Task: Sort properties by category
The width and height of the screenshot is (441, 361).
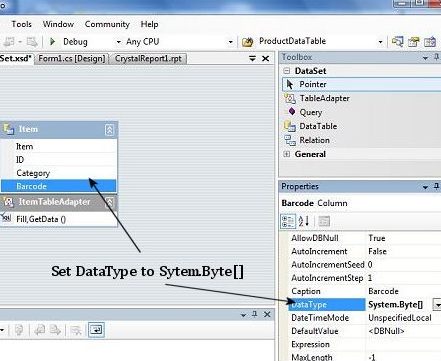Action: point(288,221)
